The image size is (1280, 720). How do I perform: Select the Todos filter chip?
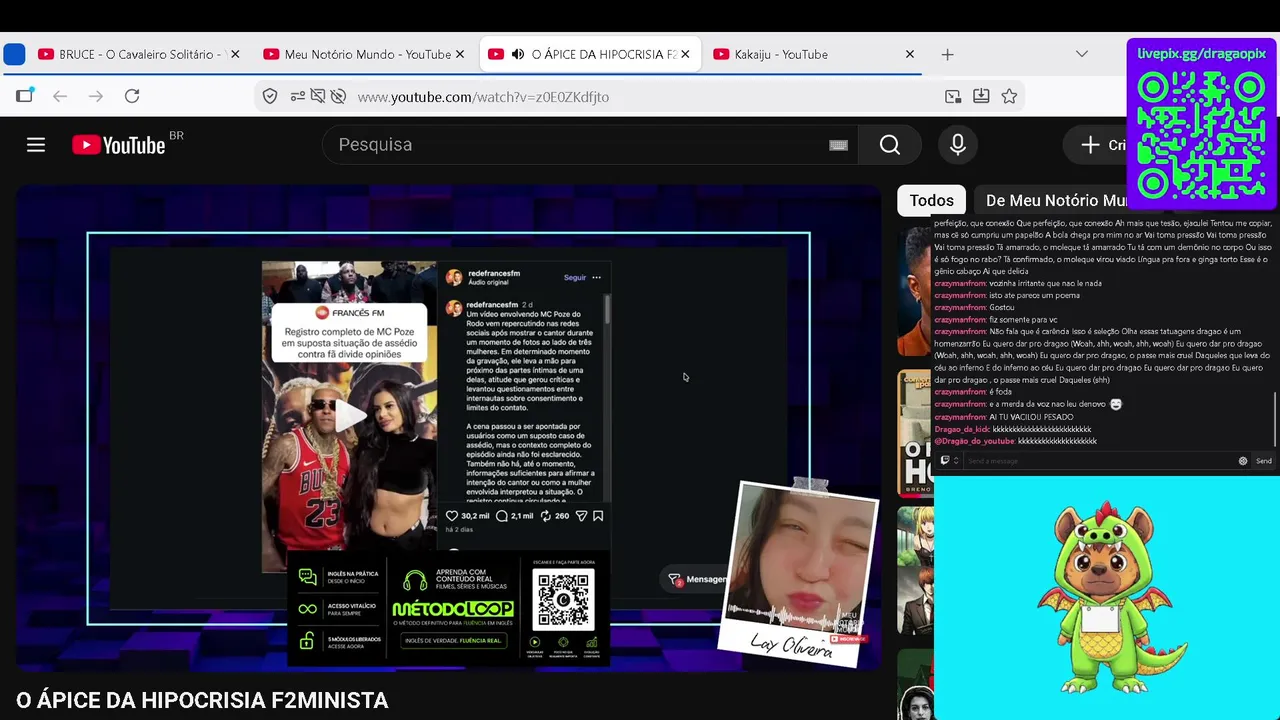(931, 201)
